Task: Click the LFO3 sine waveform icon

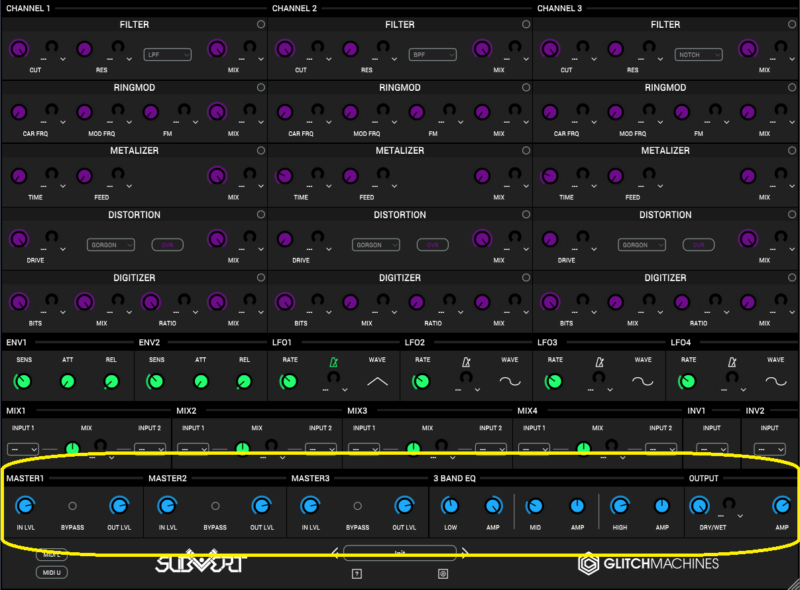Action: (643, 381)
